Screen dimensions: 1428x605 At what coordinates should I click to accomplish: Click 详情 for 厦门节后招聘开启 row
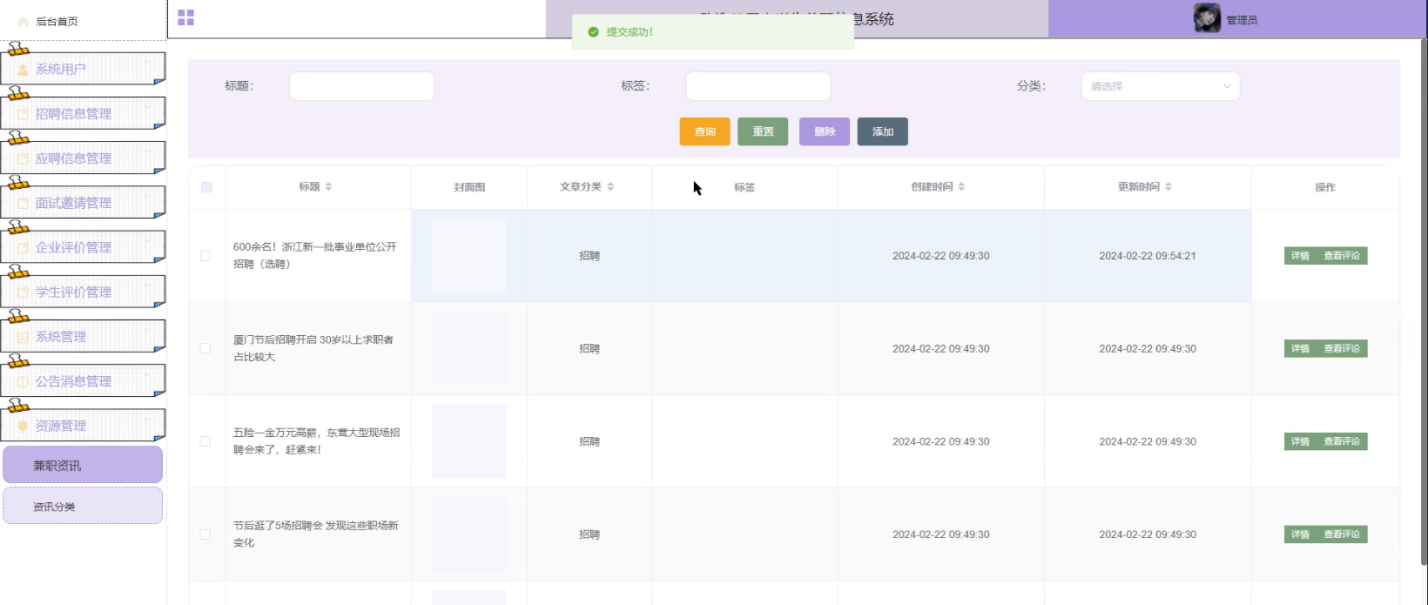click(x=1300, y=348)
